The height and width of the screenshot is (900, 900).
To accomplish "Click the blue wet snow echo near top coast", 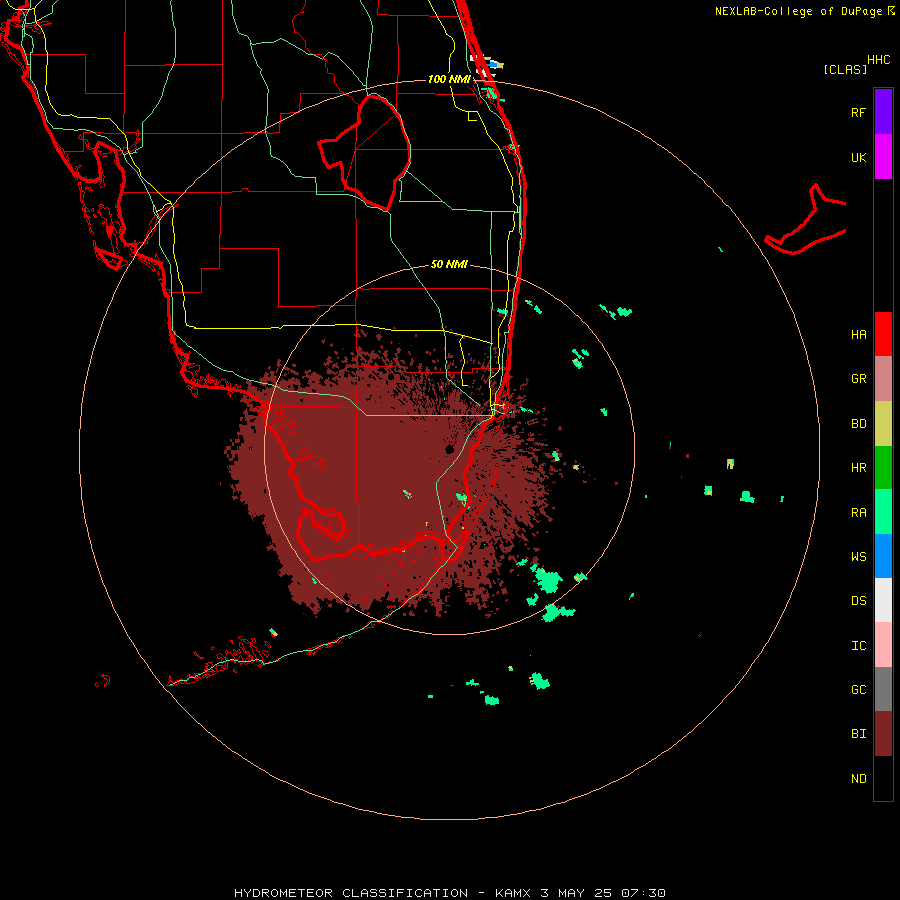I will coord(493,64).
